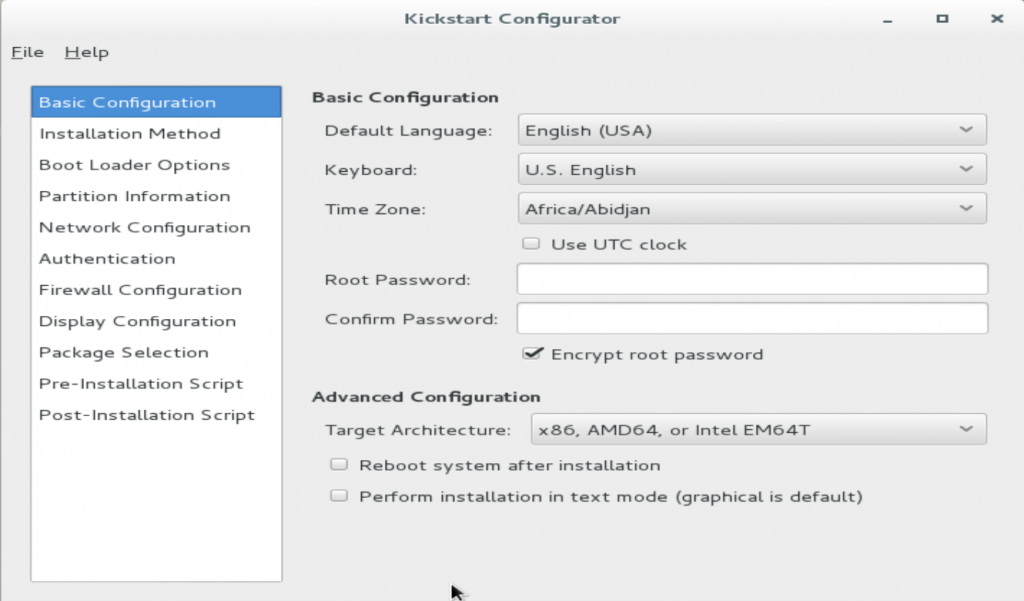Go to Installation Method section
This screenshot has height=601, width=1024.
(x=156, y=133)
